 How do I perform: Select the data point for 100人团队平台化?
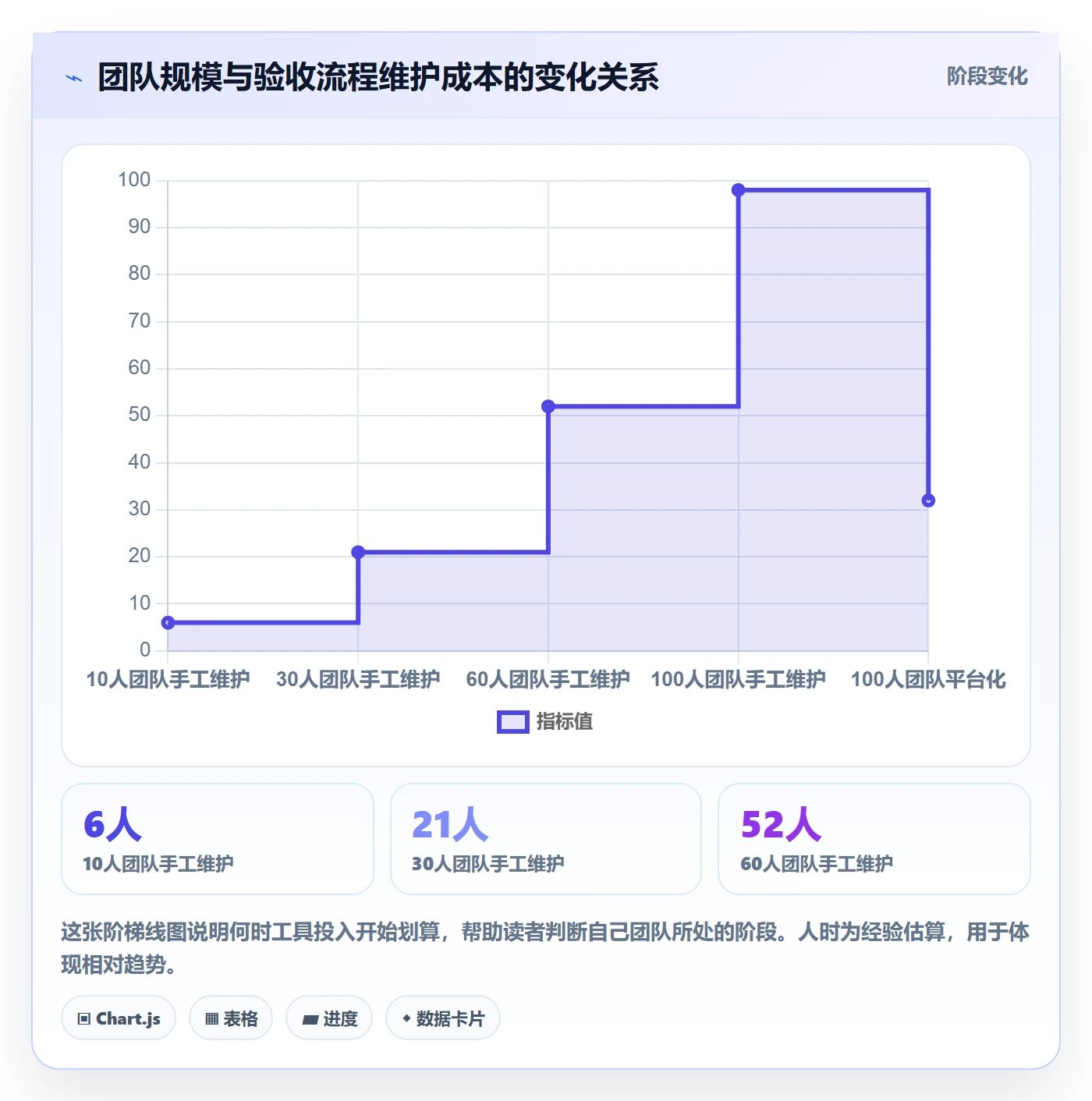click(x=928, y=501)
